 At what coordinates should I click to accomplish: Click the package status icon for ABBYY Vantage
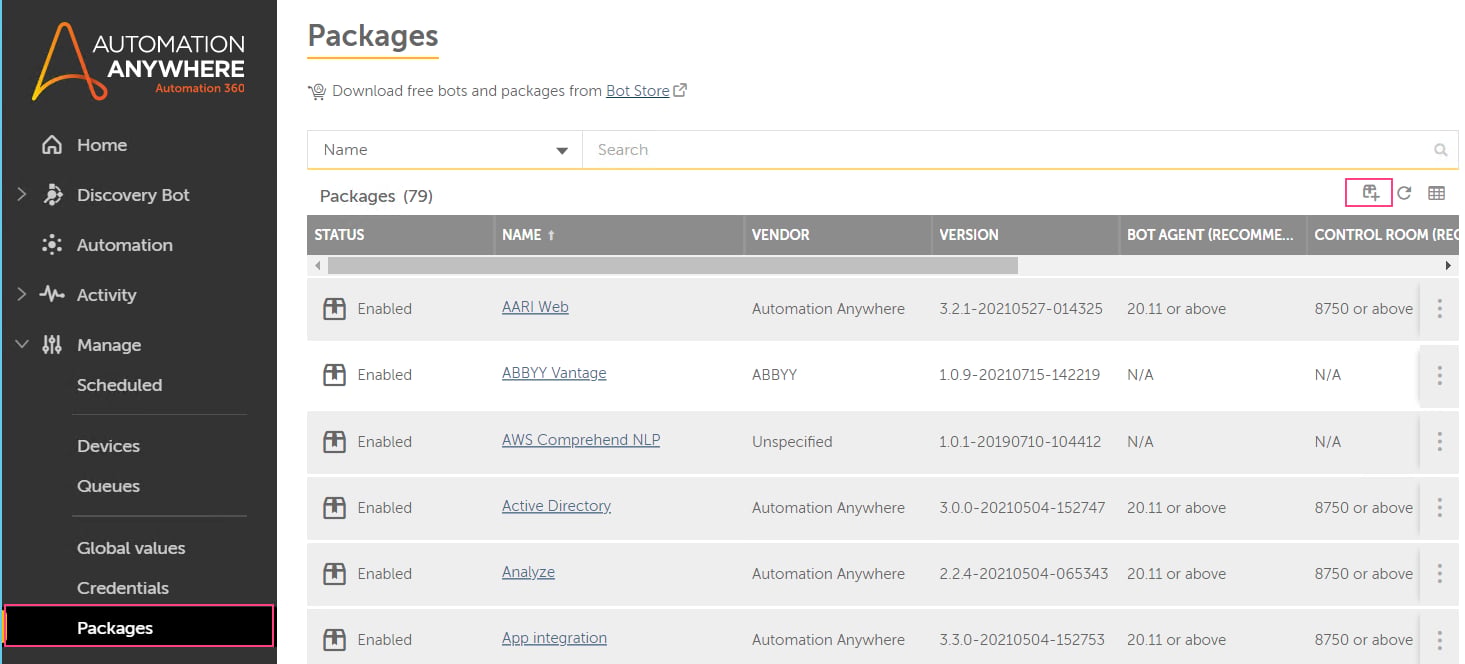(334, 375)
